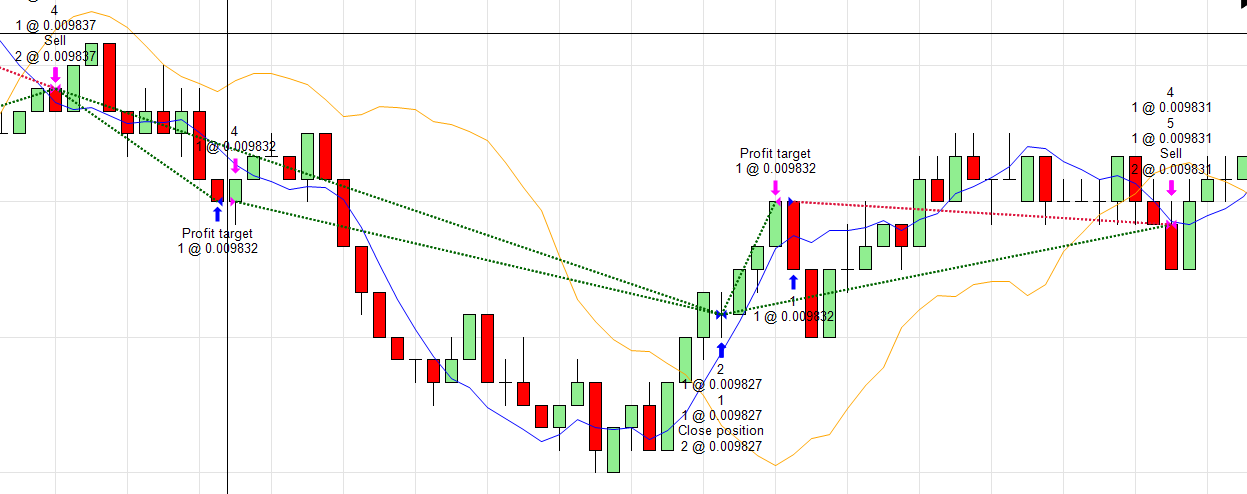Select the "Close position" label
This screenshot has width=1247, height=494.
(720, 431)
